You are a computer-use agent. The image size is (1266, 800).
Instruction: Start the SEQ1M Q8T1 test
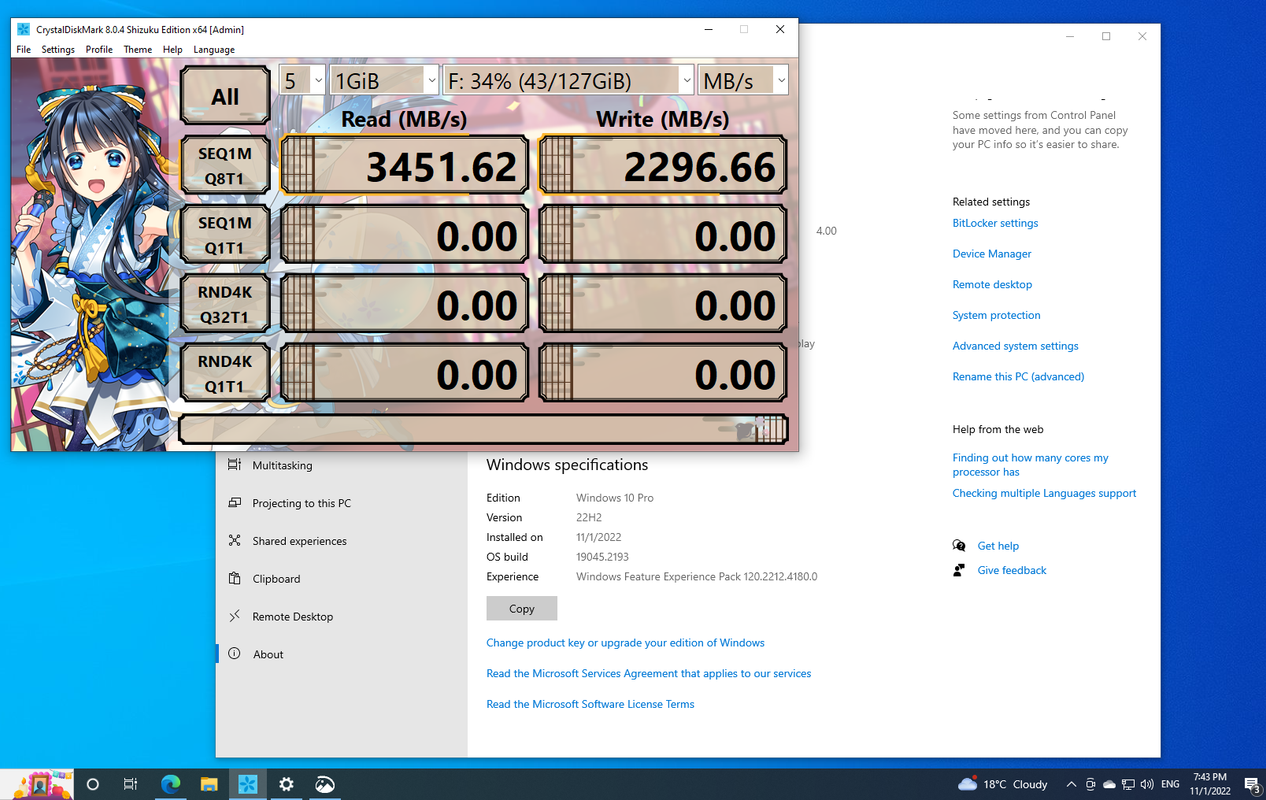click(x=225, y=165)
